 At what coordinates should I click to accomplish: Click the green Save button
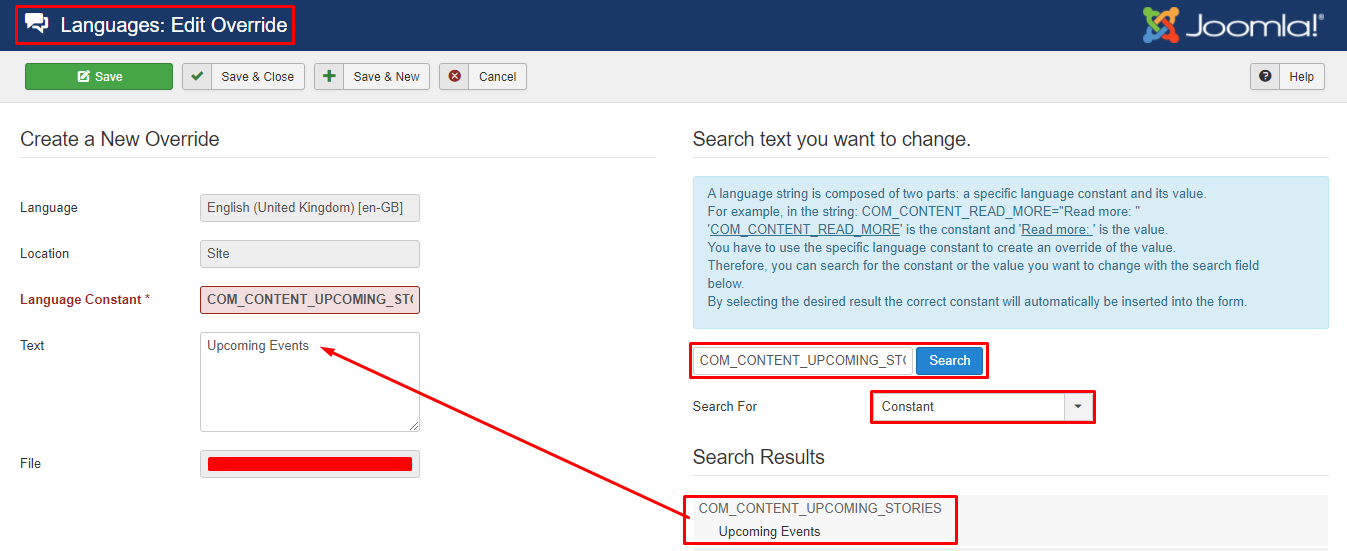(x=99, y=77)
